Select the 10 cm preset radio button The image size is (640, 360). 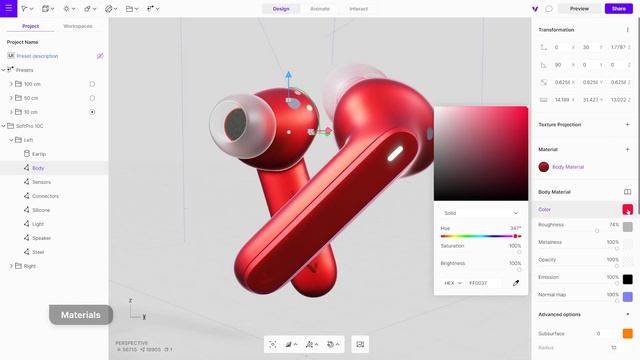tap(92, 112)
